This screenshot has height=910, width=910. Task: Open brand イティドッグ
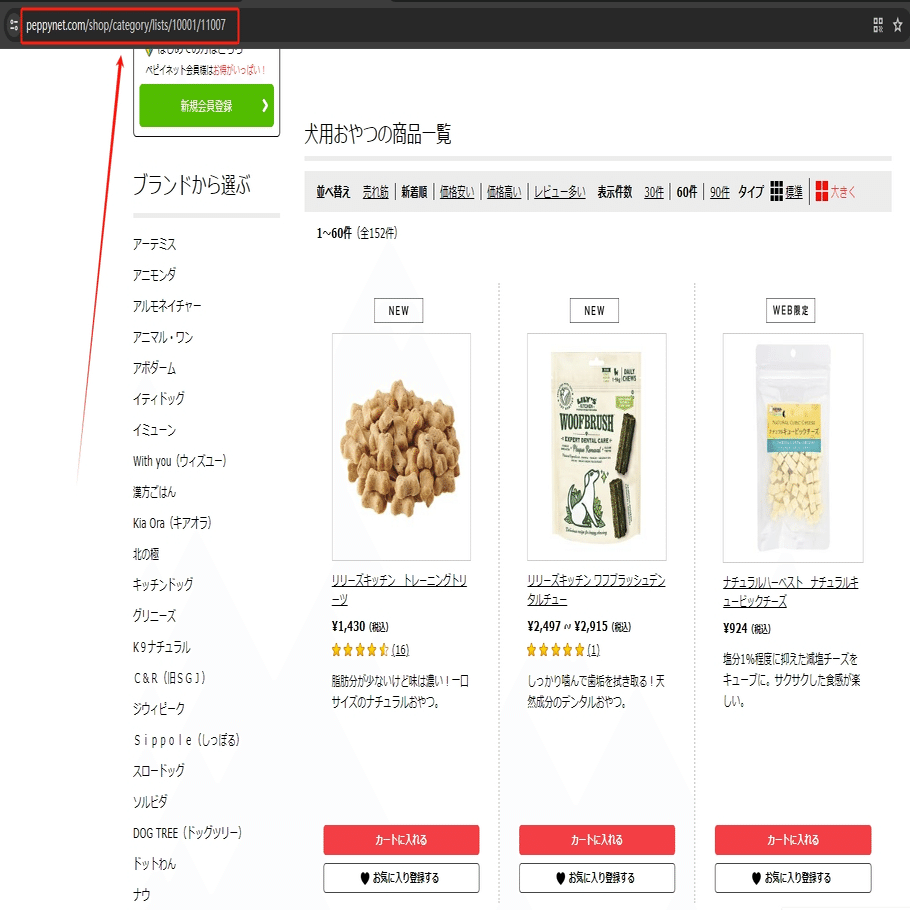pyautogui.click(x=159, y=399)
